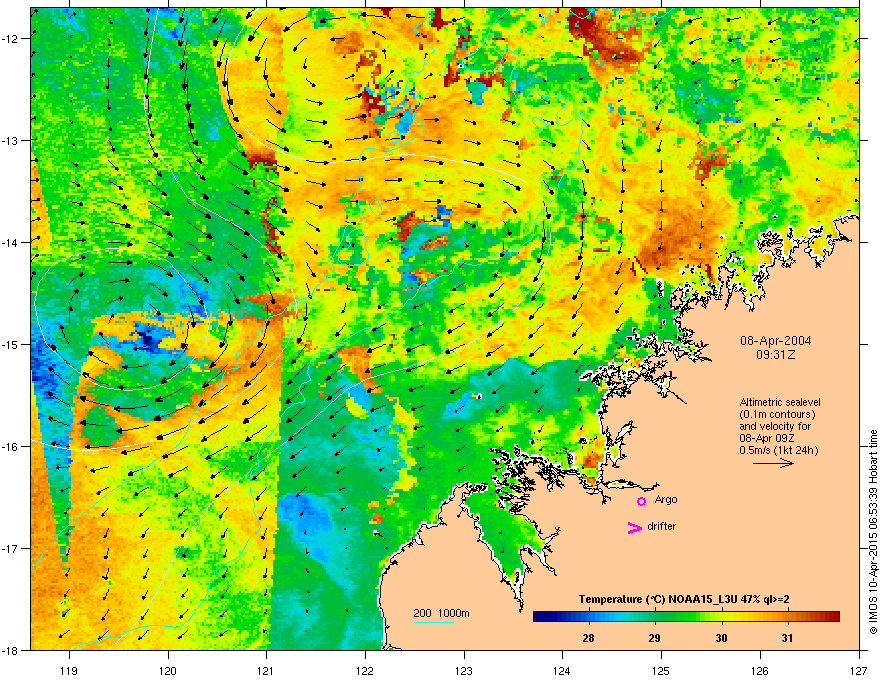Click the '200 1000m' bathymetry label
The image size is (880, 680).
[x=441, y=613]
